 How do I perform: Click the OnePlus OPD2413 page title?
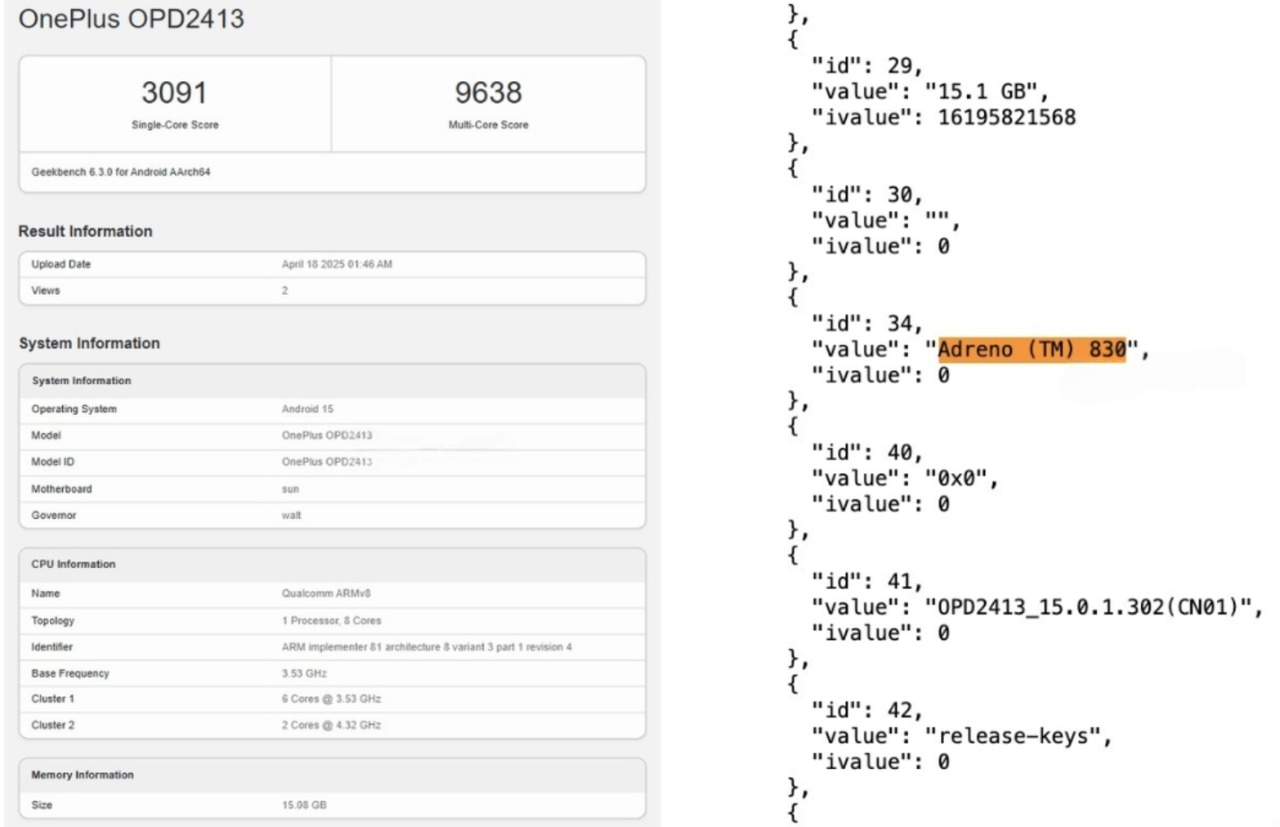(x=131, y=19)
